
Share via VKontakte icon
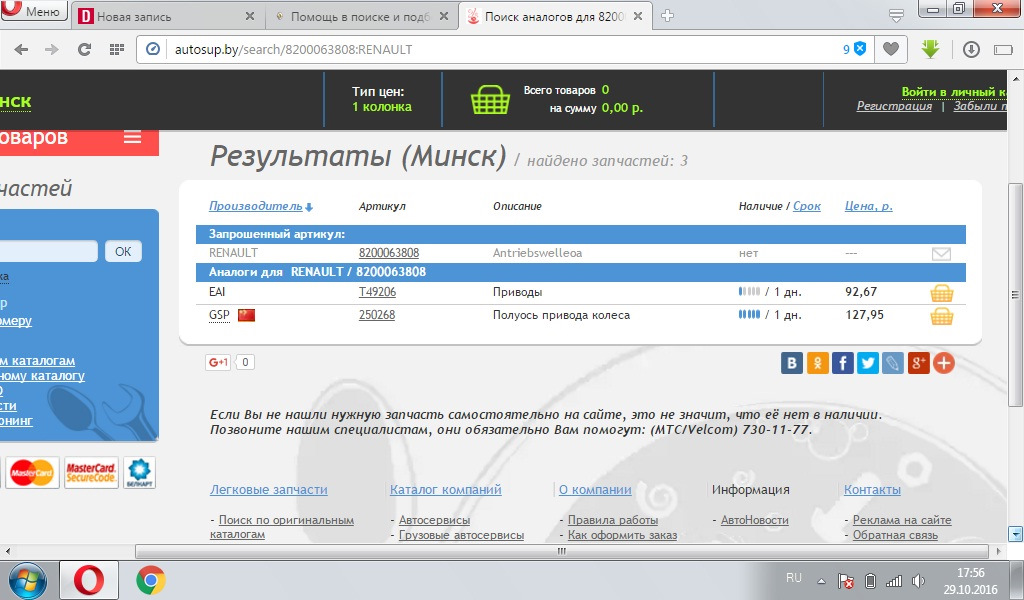792,363
